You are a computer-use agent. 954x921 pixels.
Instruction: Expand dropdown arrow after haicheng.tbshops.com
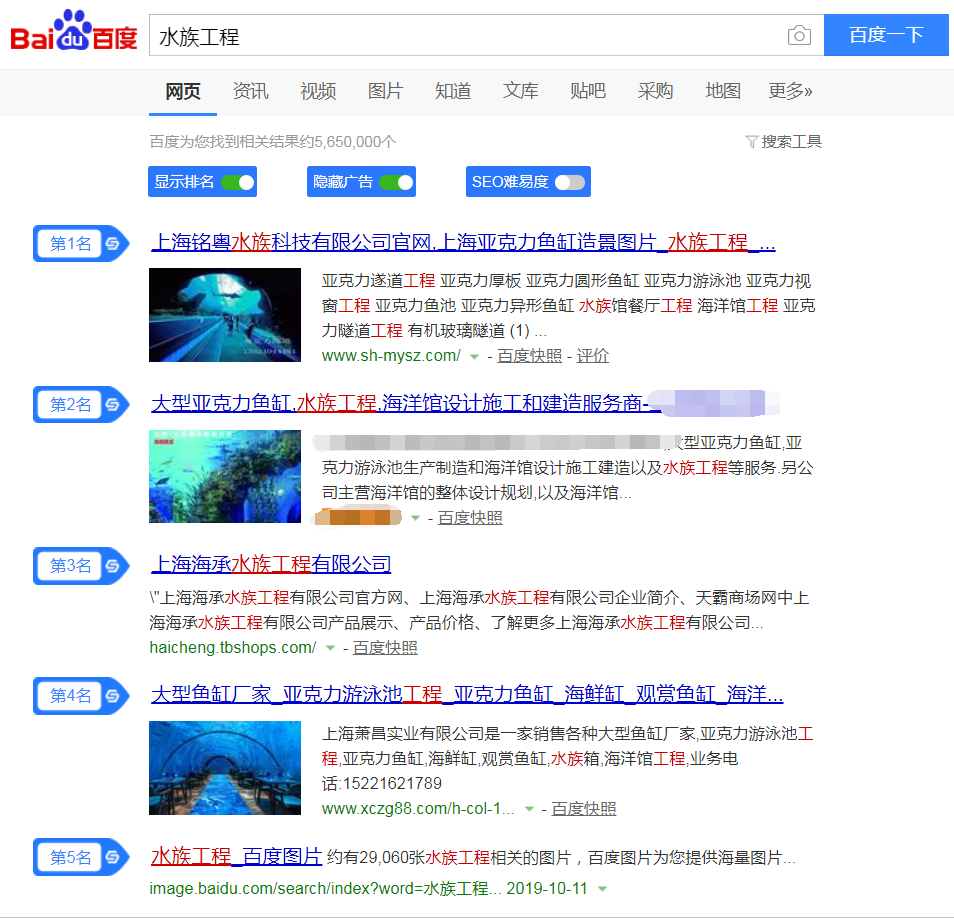tap(330, 648)
